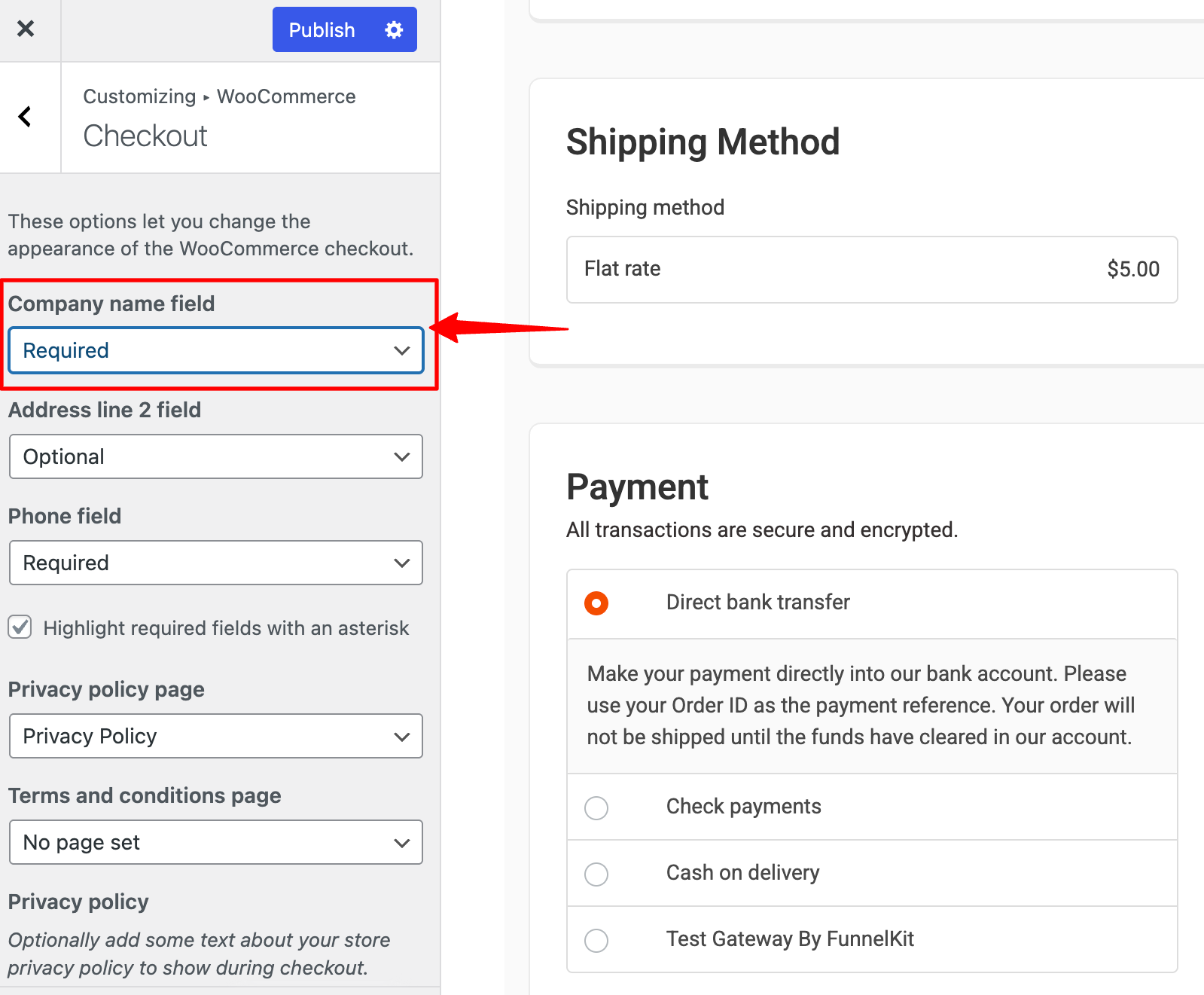The height and width of the screenshot is (995, 1204).
Task: Select Test Gateway By FunnelKit radio button
Action: pos(596,940)
